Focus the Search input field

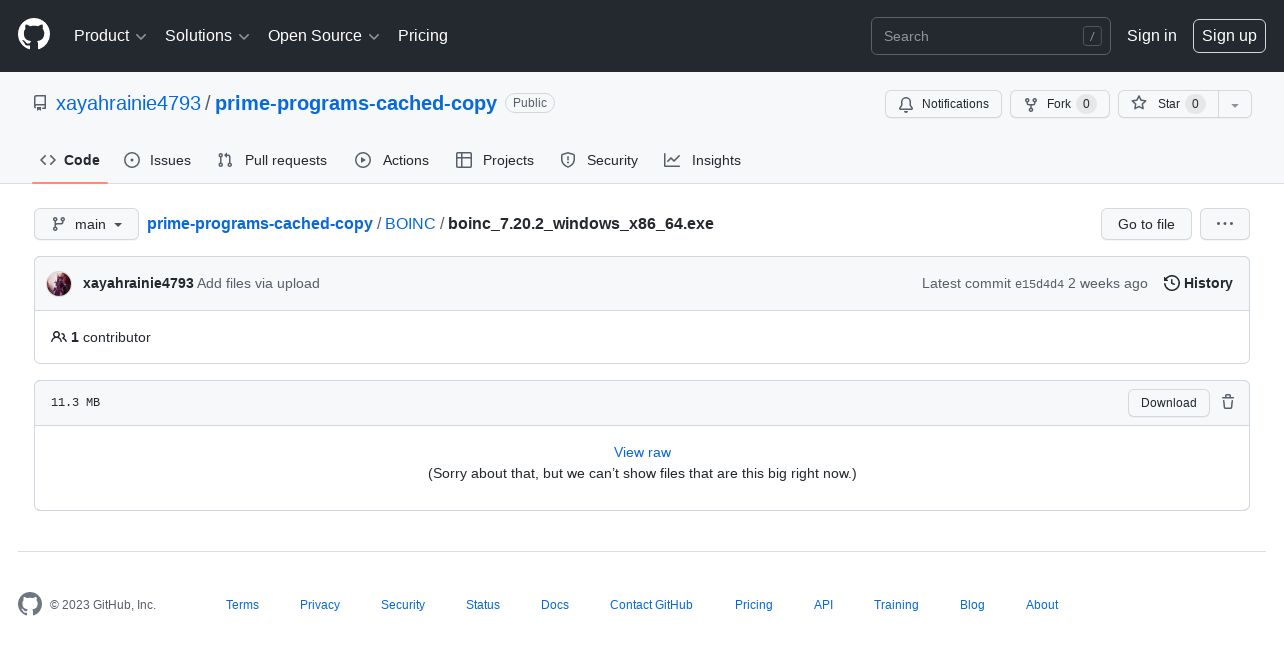click(x=990, y=36)
